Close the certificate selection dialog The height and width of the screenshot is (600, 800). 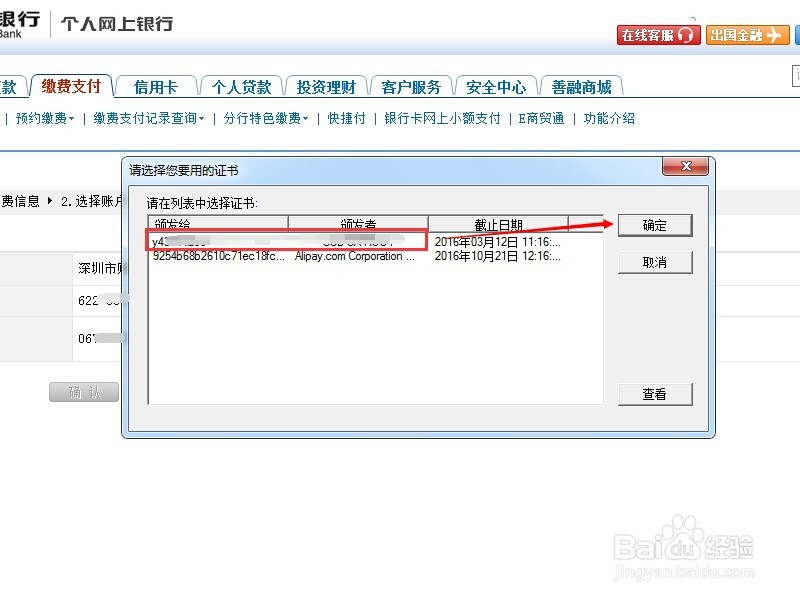tap(685, 167)
